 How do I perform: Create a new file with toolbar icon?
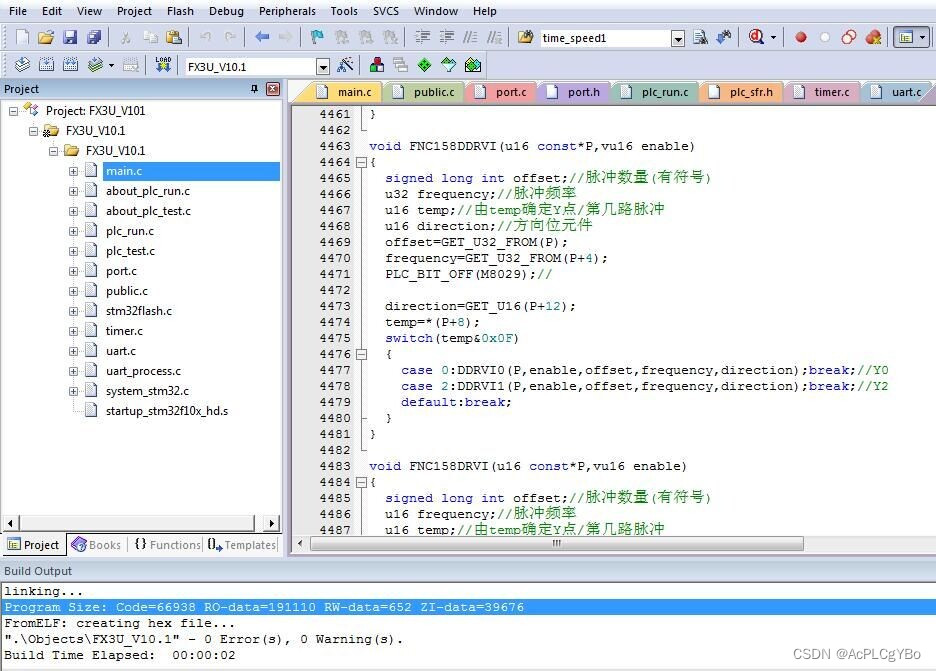click(22, 37)
